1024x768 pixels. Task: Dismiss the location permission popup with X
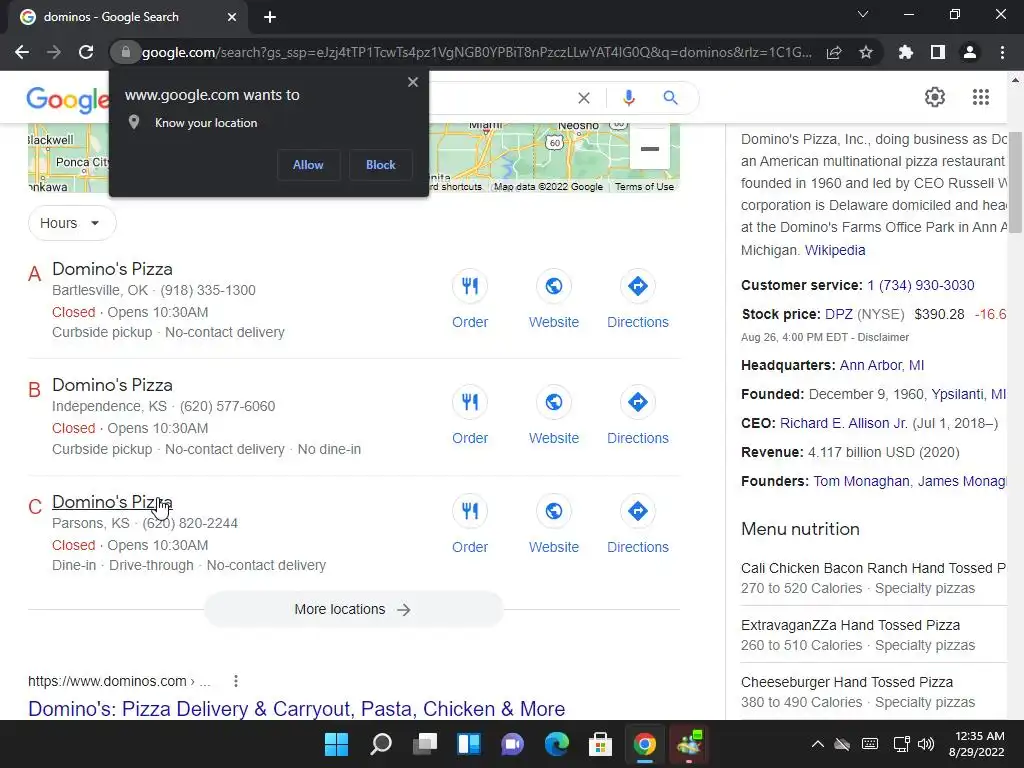tap(413, 82)
